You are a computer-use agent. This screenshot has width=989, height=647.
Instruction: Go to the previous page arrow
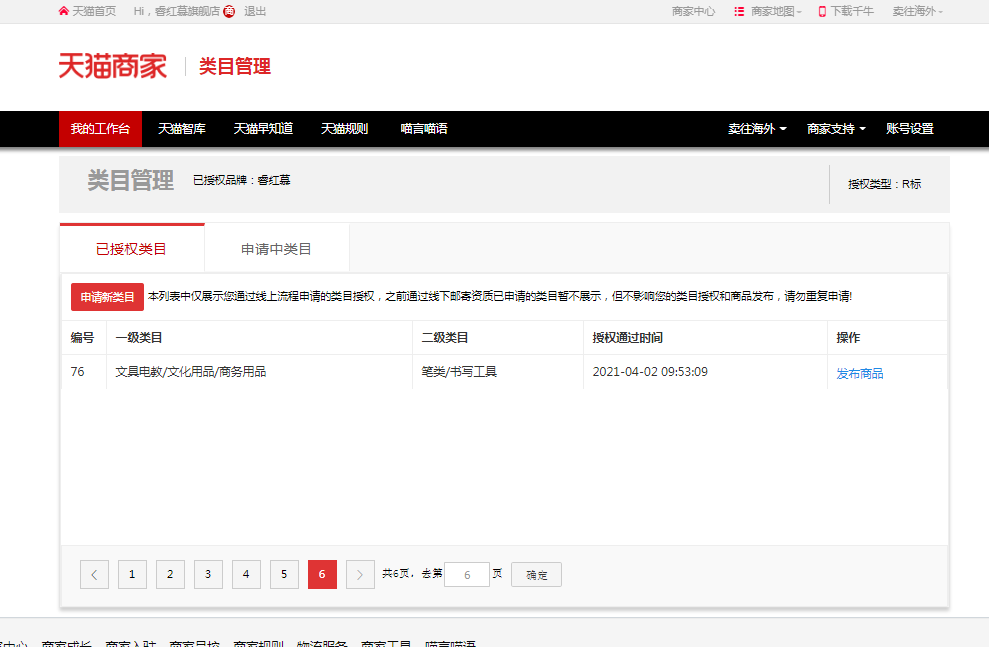coord(95,574)
